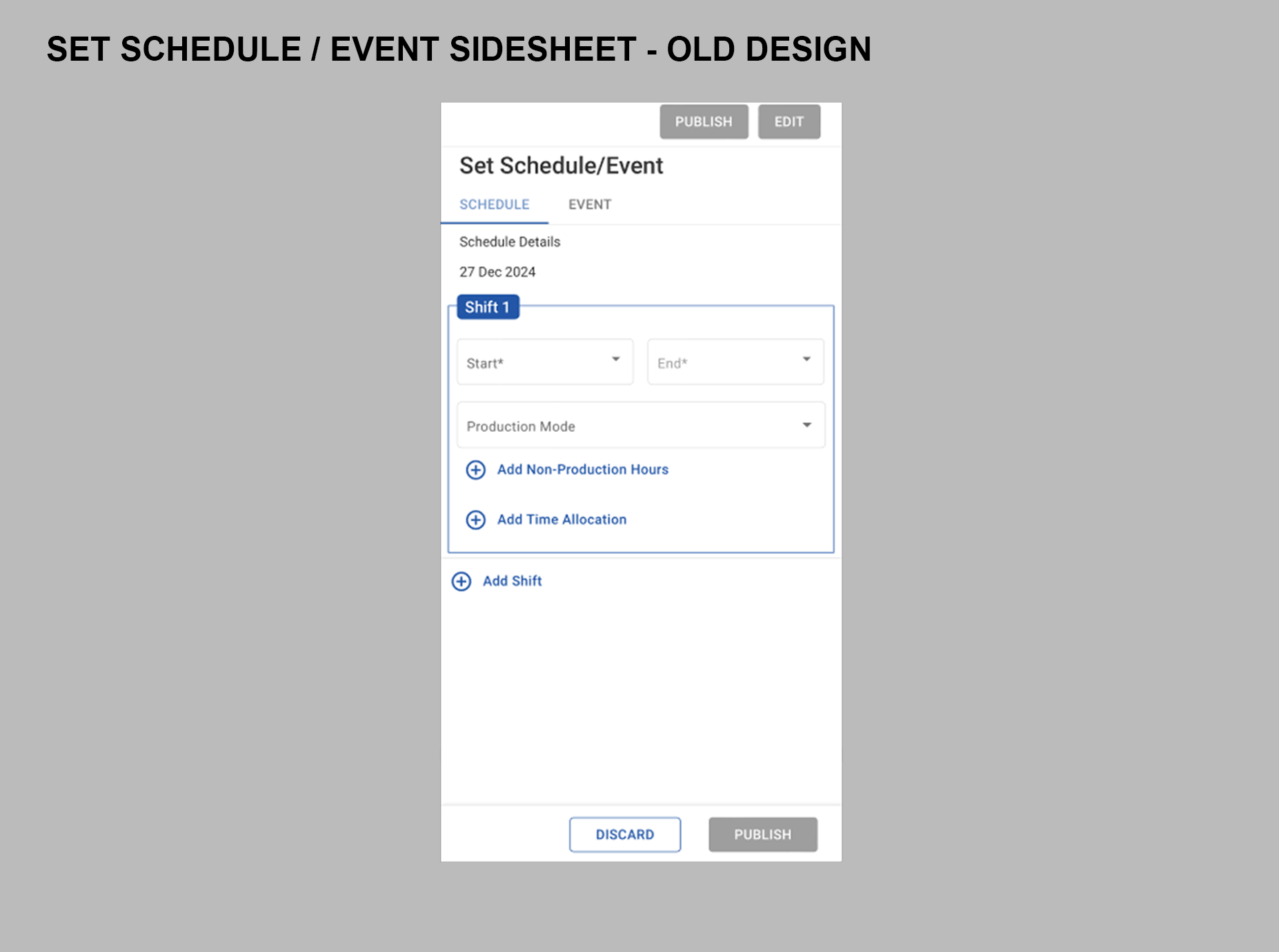The width and height of the screenshot is (1279, 952).
Task: Click the End field's dropdown arrow
Action: coord(806,359)
